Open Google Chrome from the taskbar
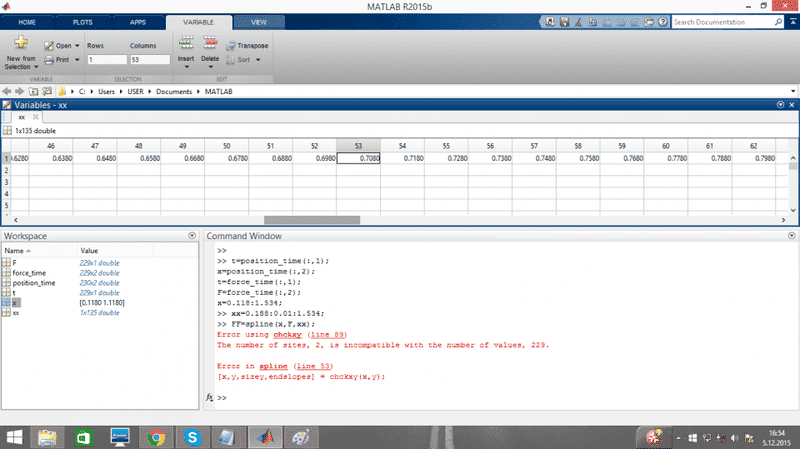 (156, 438)
